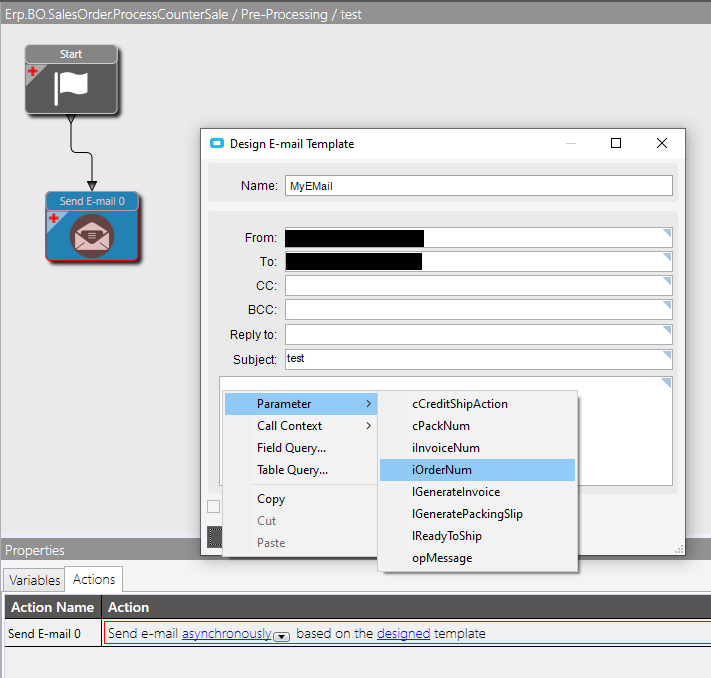Click the red plus on Send E-mail node

tap(54, 218)
